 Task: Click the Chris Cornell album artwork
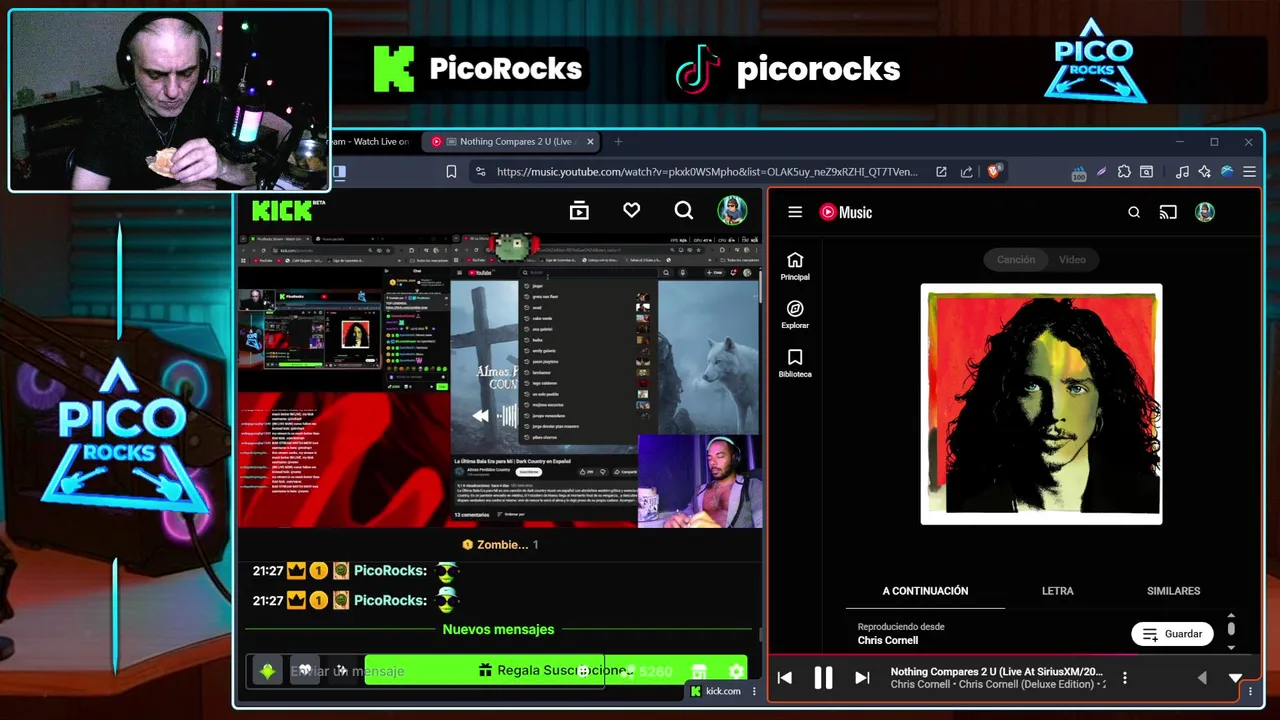1041,404
